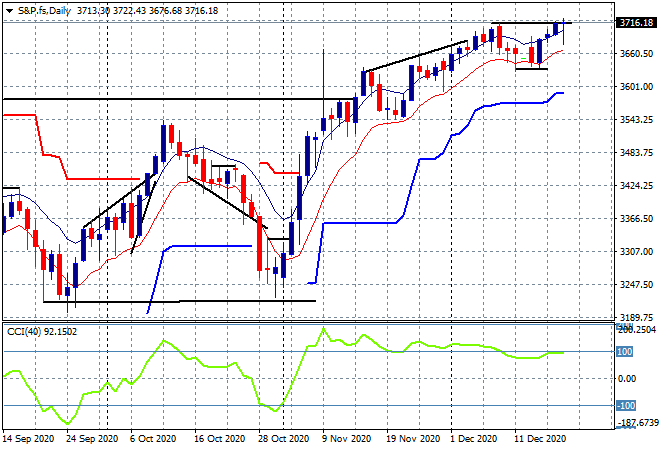
Task: Click the 3660.50 price axis label
Action: [636, 53]
